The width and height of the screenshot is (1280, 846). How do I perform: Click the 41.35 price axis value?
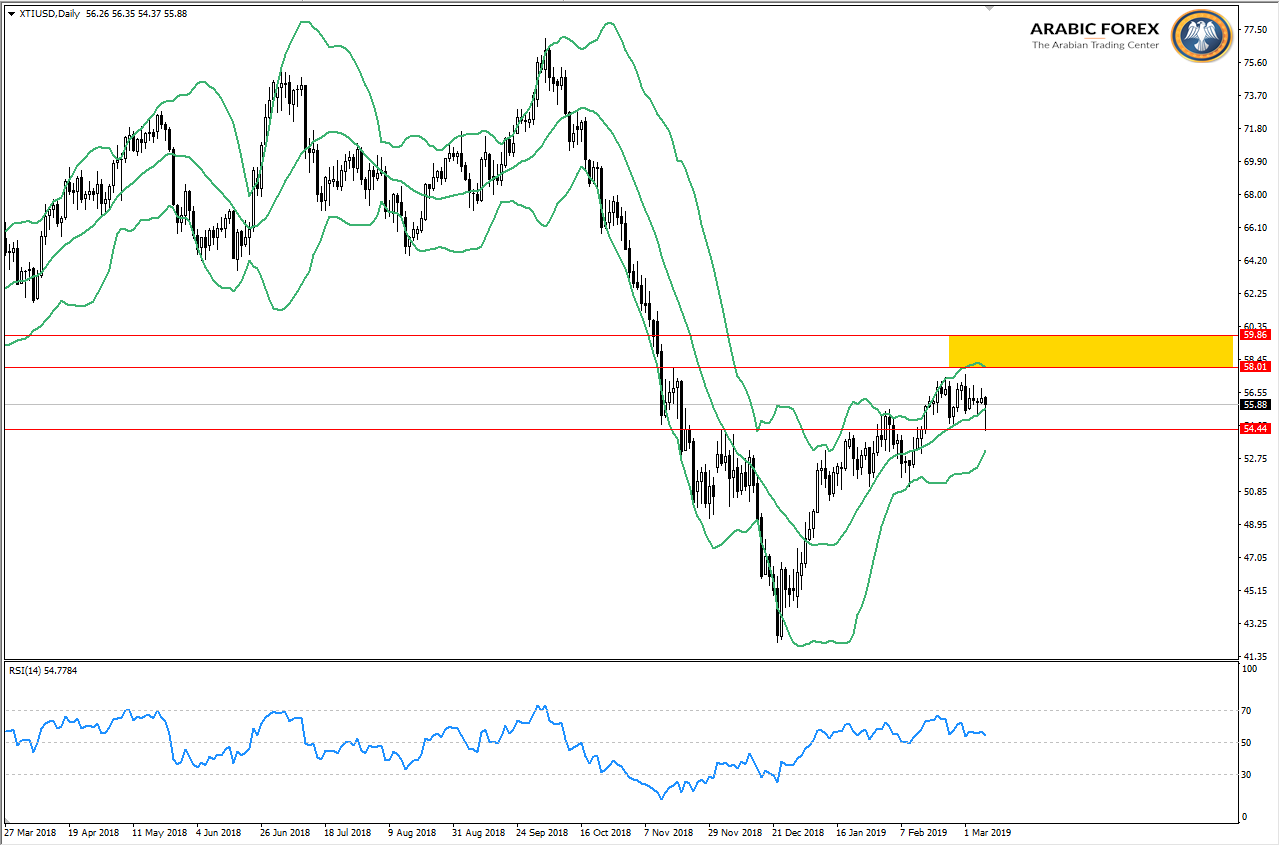(1254, 656)
